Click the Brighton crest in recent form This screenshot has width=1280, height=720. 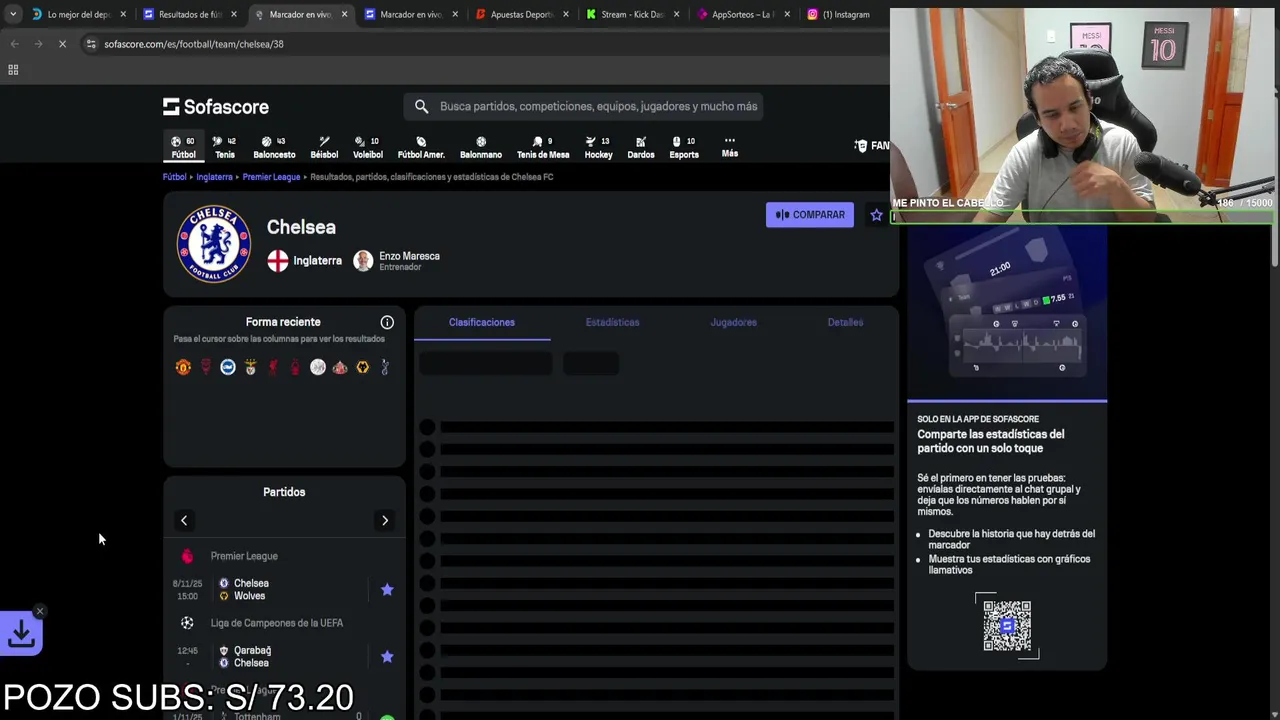pos(228,367)
